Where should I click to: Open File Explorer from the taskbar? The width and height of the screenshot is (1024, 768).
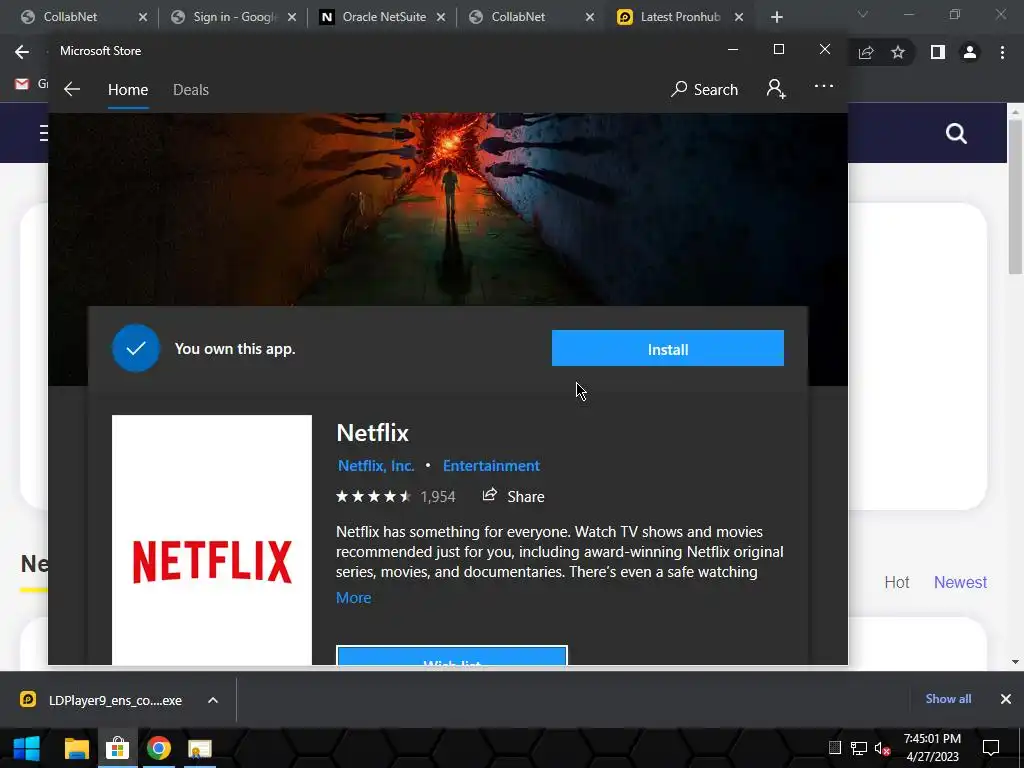tap(76, 748)
